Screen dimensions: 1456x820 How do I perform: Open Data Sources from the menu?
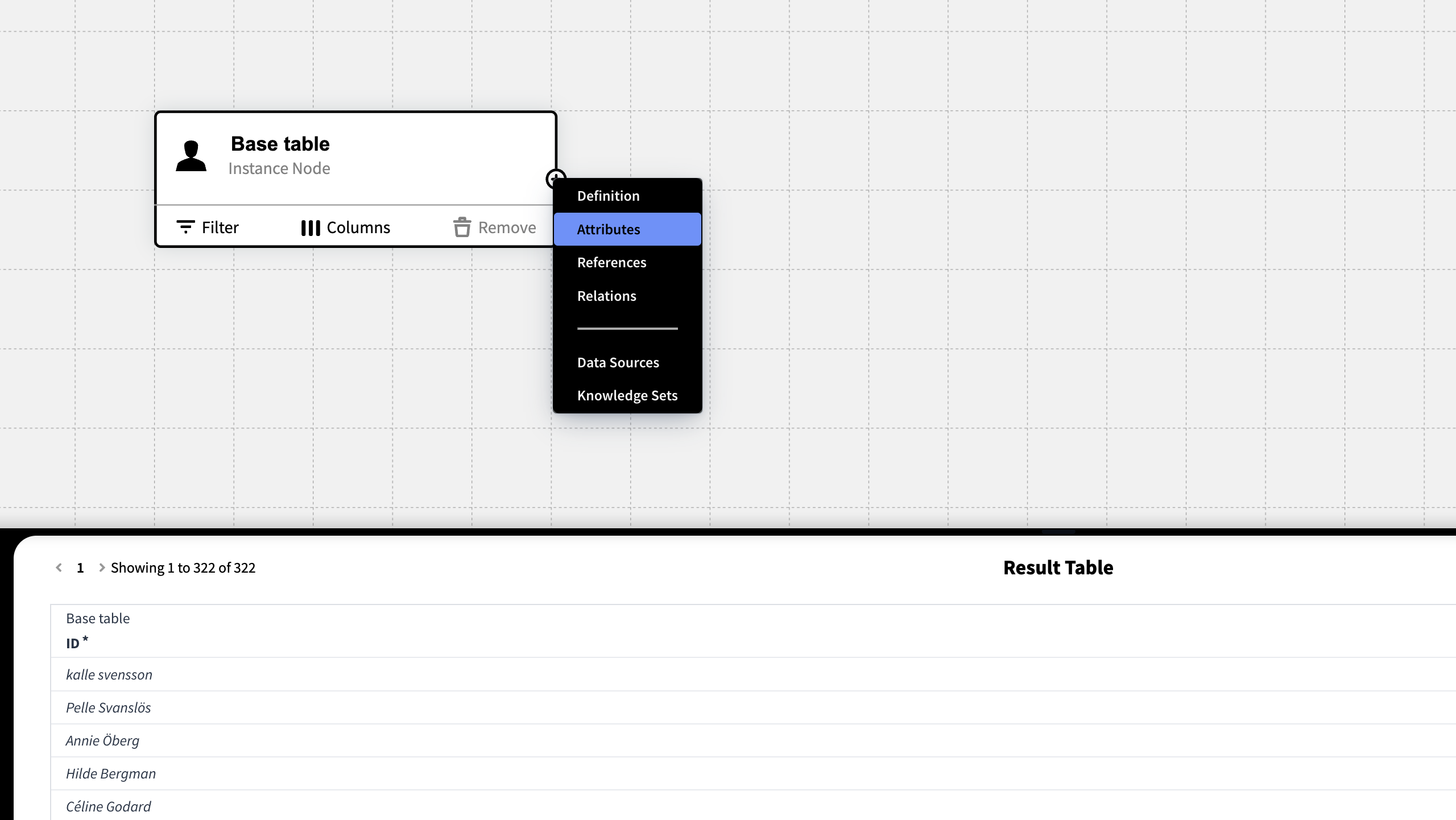coord(618,362)
